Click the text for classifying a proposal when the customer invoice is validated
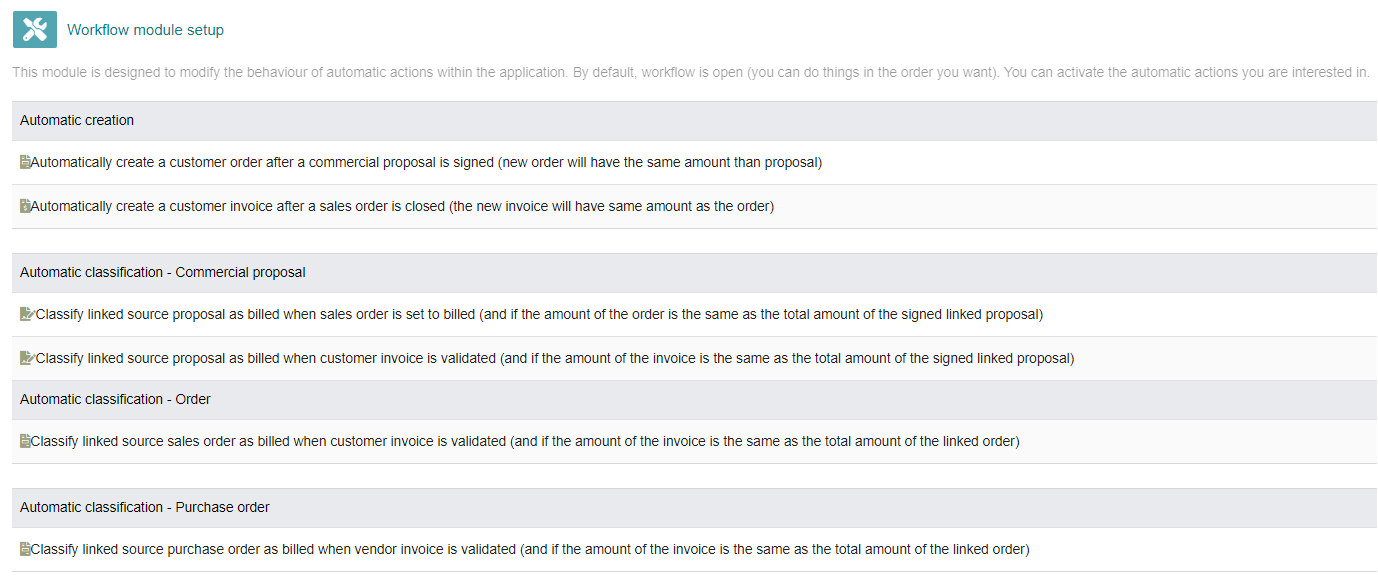This screenshot has width=1378, height=588. pos(555,358)
